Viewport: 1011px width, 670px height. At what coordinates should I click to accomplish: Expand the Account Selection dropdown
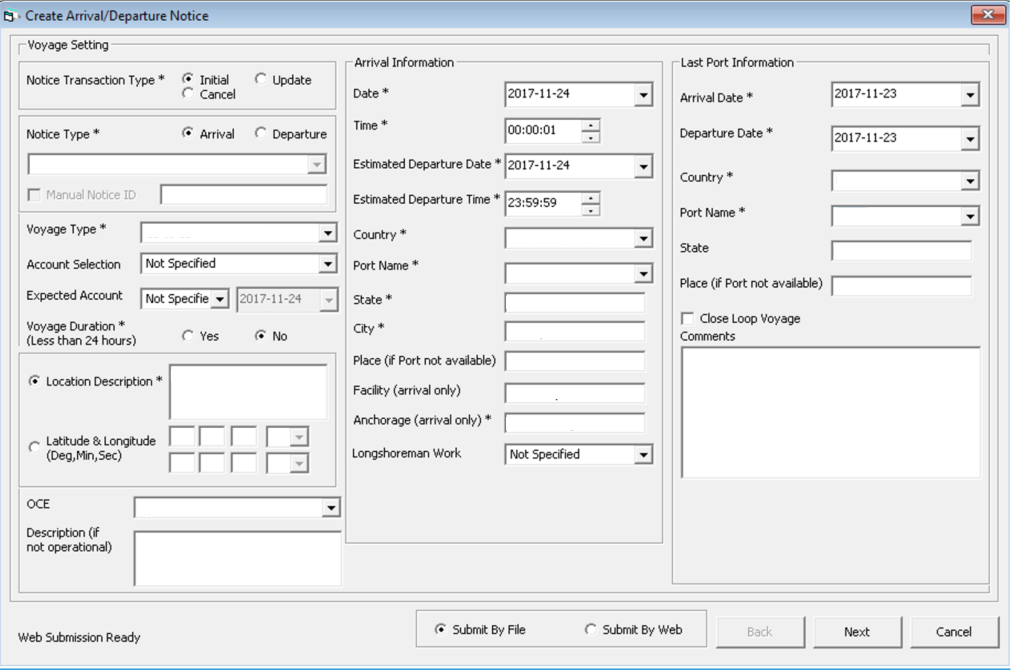325,264
